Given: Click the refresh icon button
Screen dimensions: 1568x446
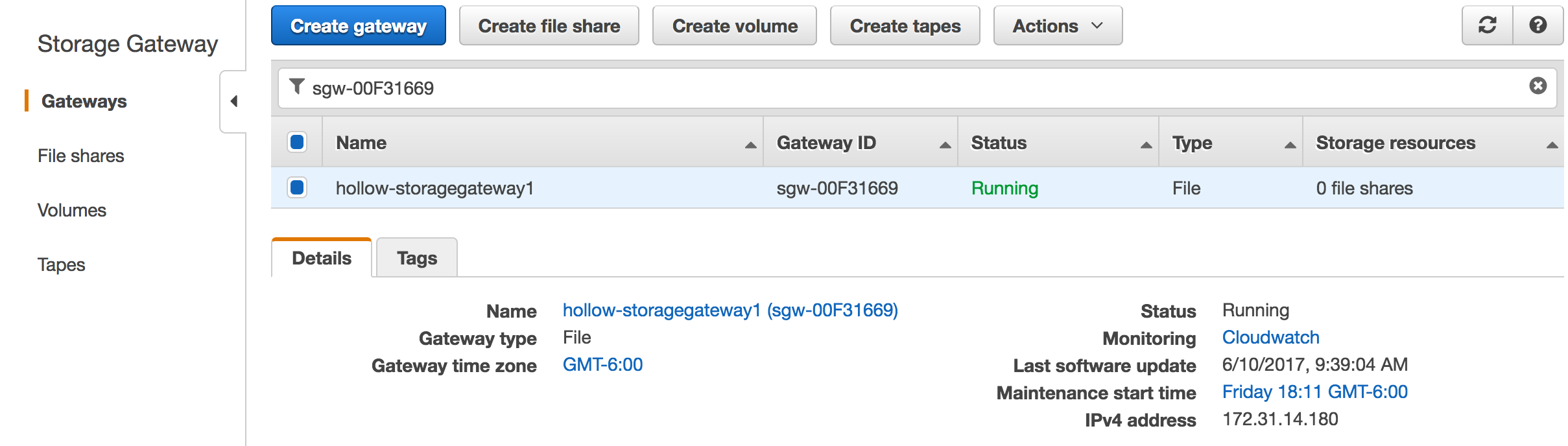Looking at the screenshot, I should tap(1487, 25).
